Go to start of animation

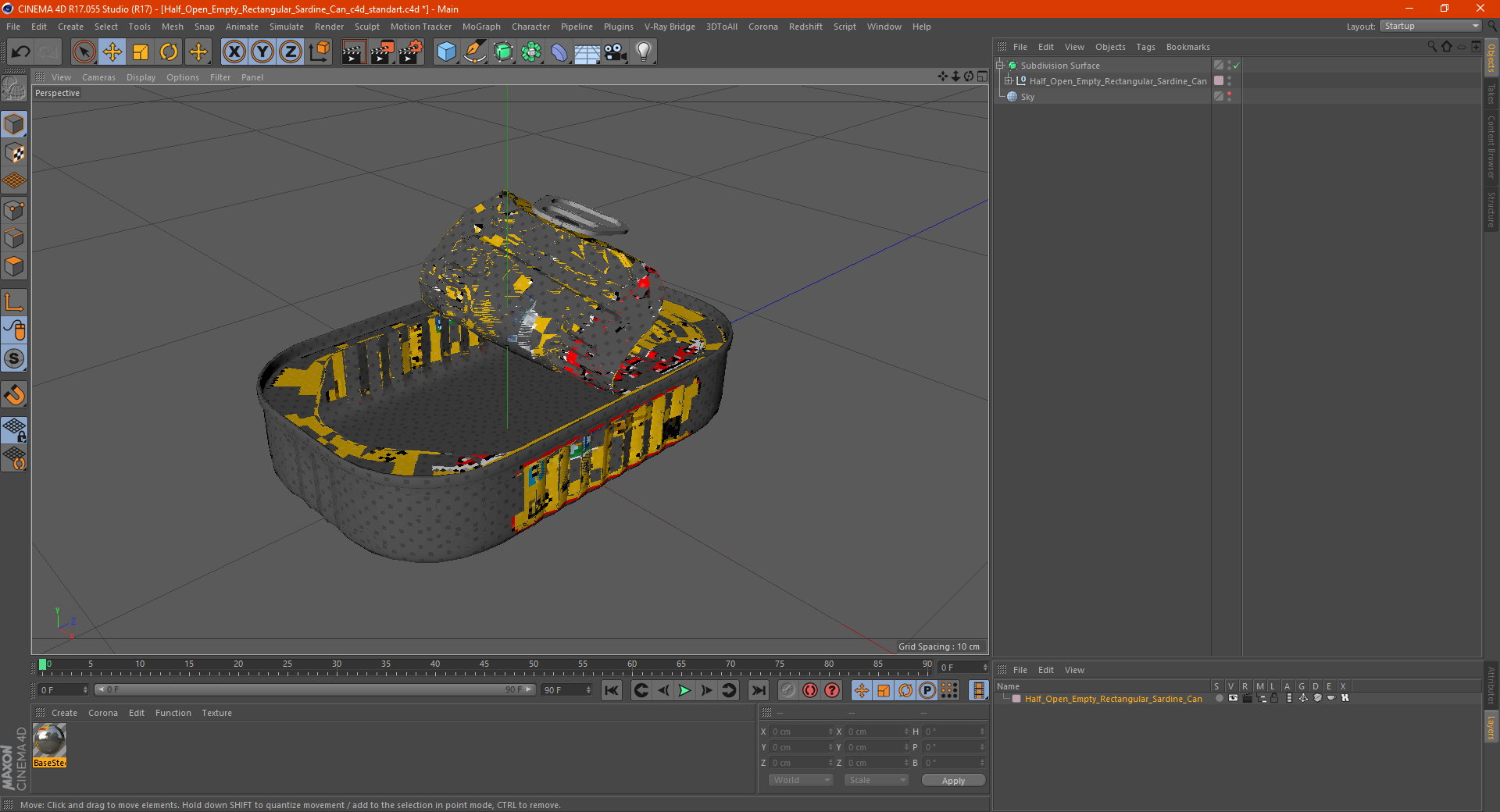click(612, 690)
